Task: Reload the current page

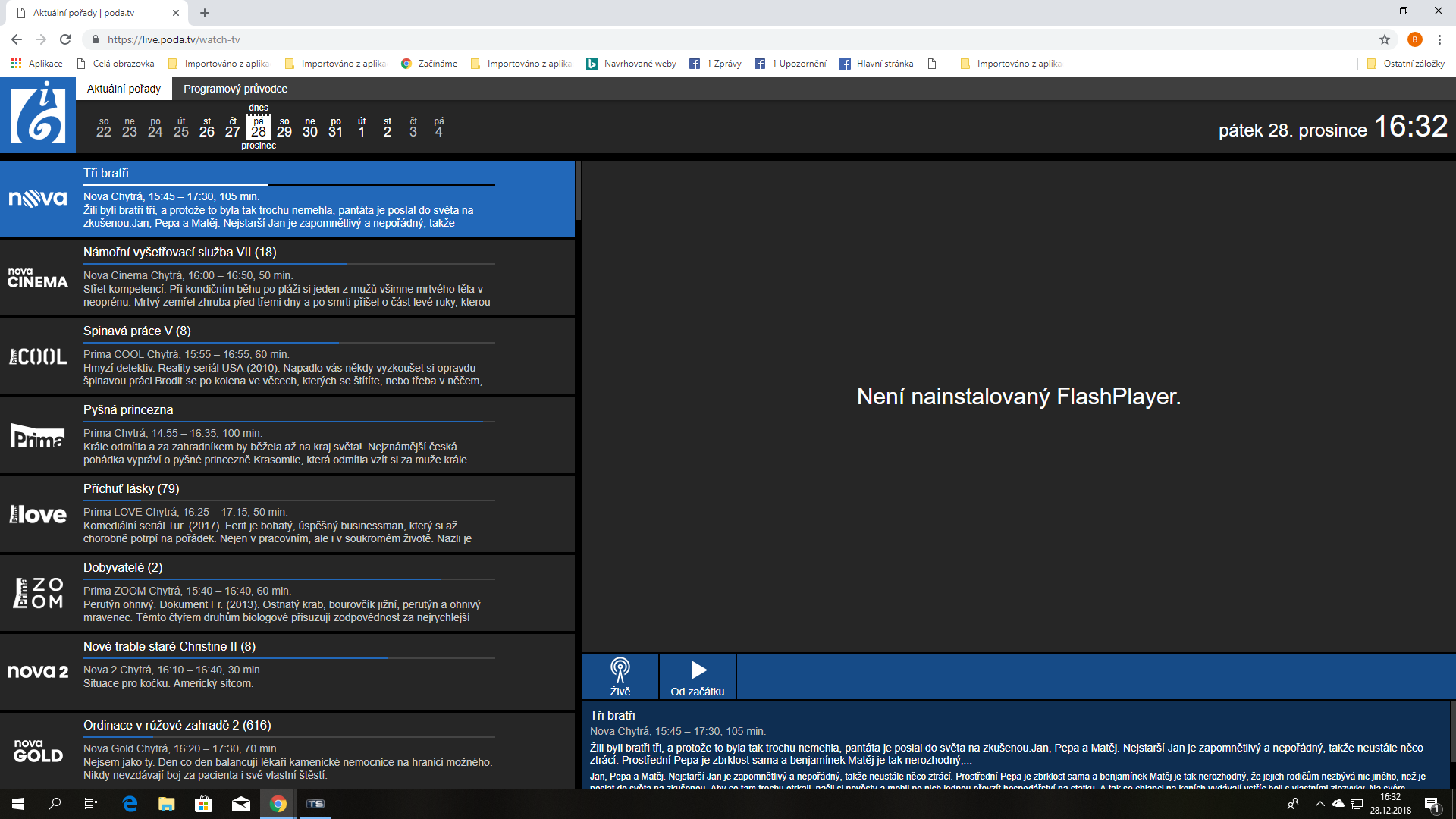Action: (65, 39)
